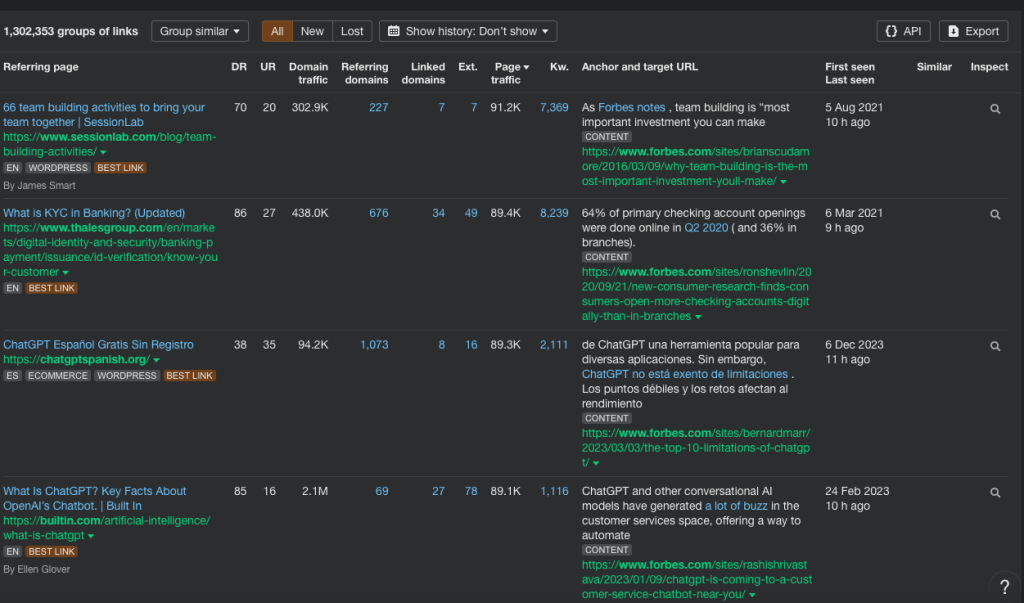Sort by Kw. column header
The height and width of the screenshot is (603, 1024).
559,67
